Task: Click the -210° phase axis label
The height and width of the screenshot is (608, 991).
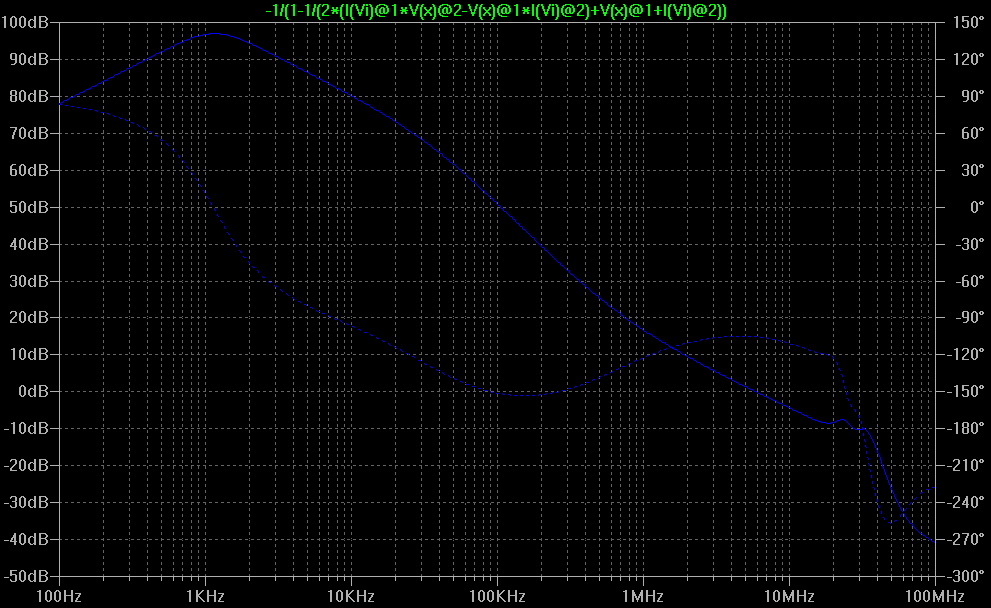Action: (x=966, y=466)
